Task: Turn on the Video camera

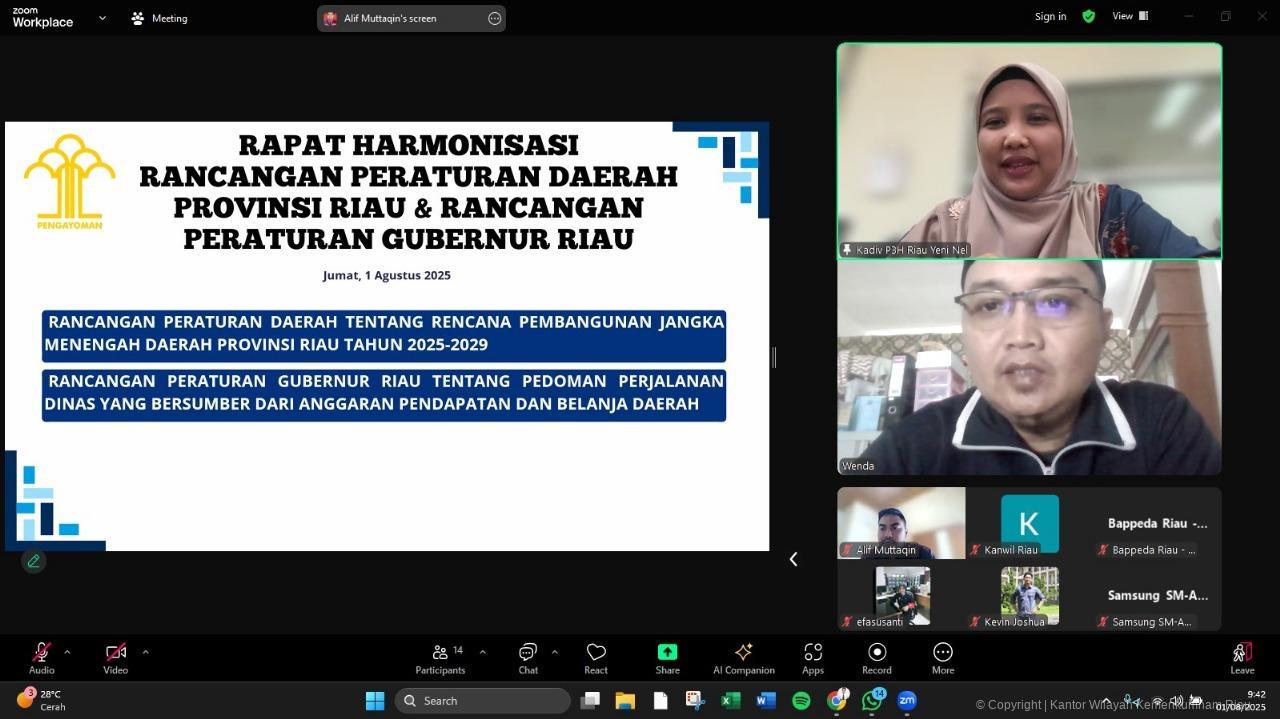Action: (115, 656)
